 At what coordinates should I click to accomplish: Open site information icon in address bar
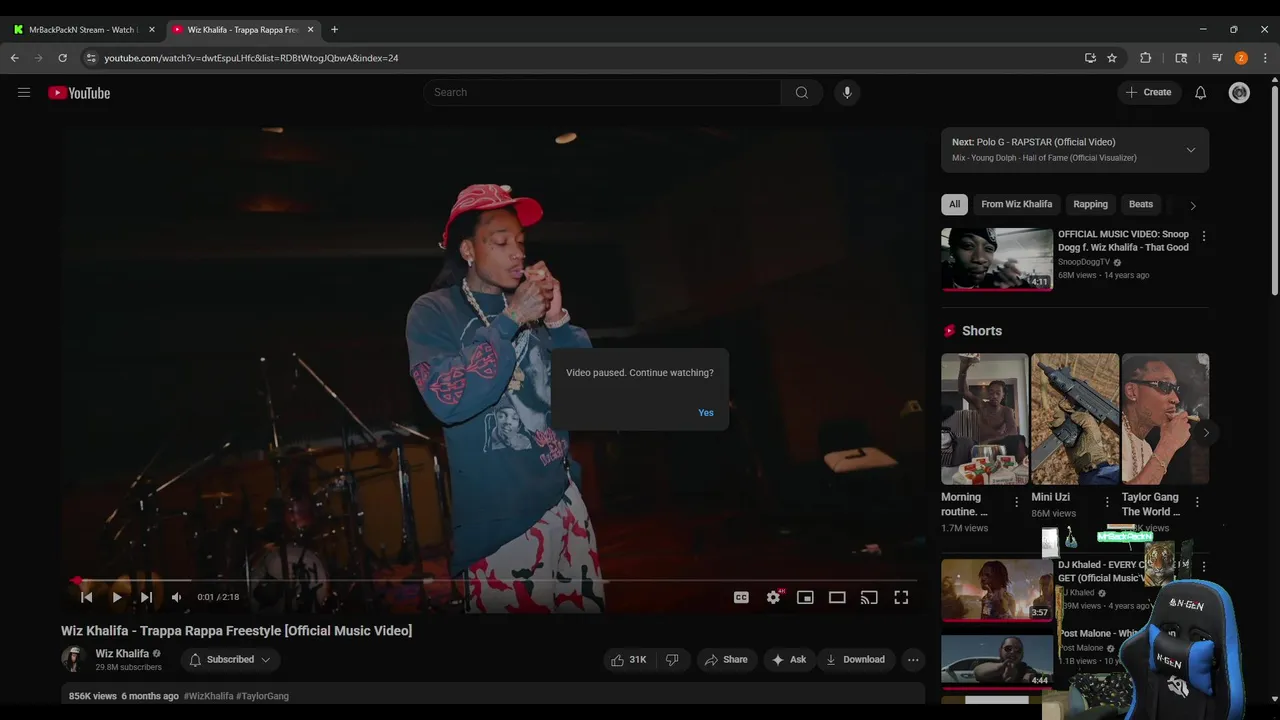(90, 58)
